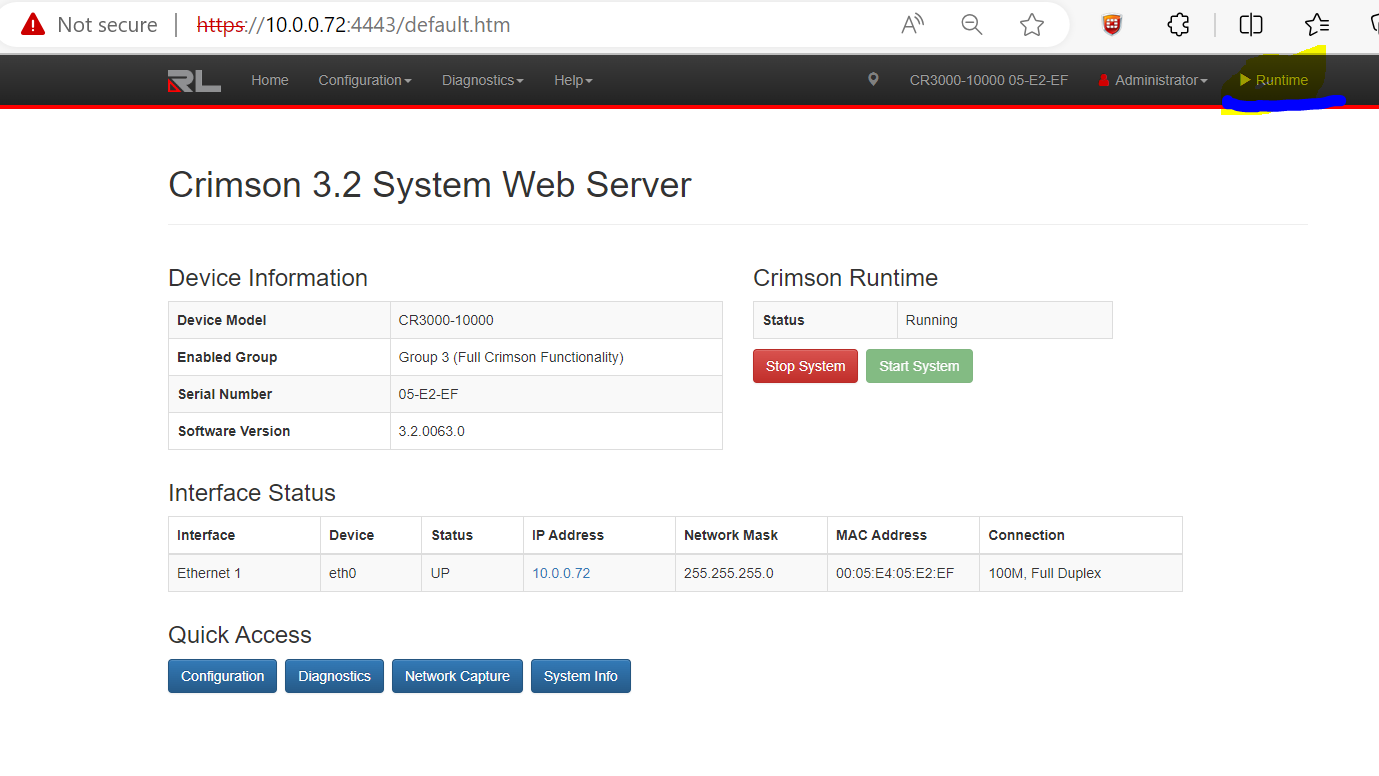Follow the 10.0.0.72 IP address link
The height and width of the screenshot is (776, 1379).
coord(561,573)
